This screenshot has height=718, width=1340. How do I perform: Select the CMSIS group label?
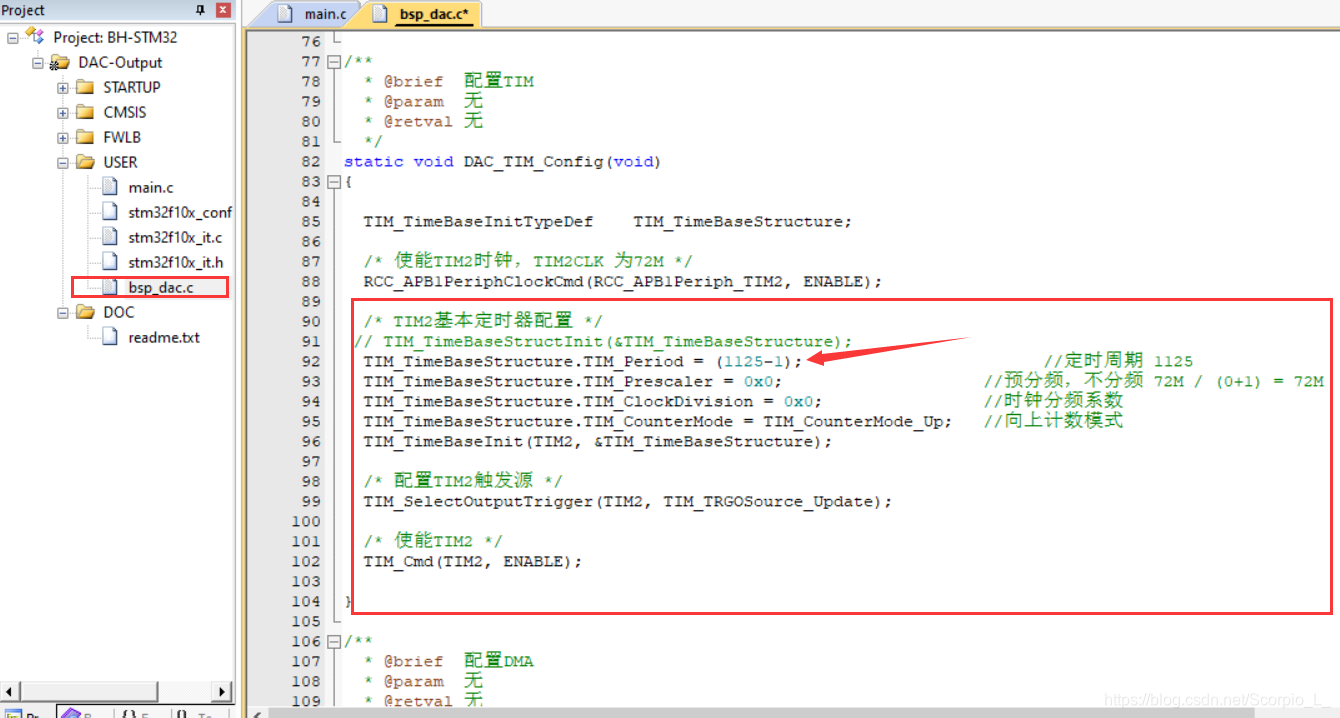124,112
